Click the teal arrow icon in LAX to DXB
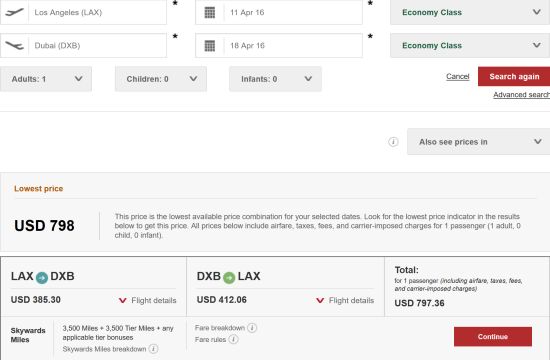Screen dimensions: 550x360 (42, 278)
